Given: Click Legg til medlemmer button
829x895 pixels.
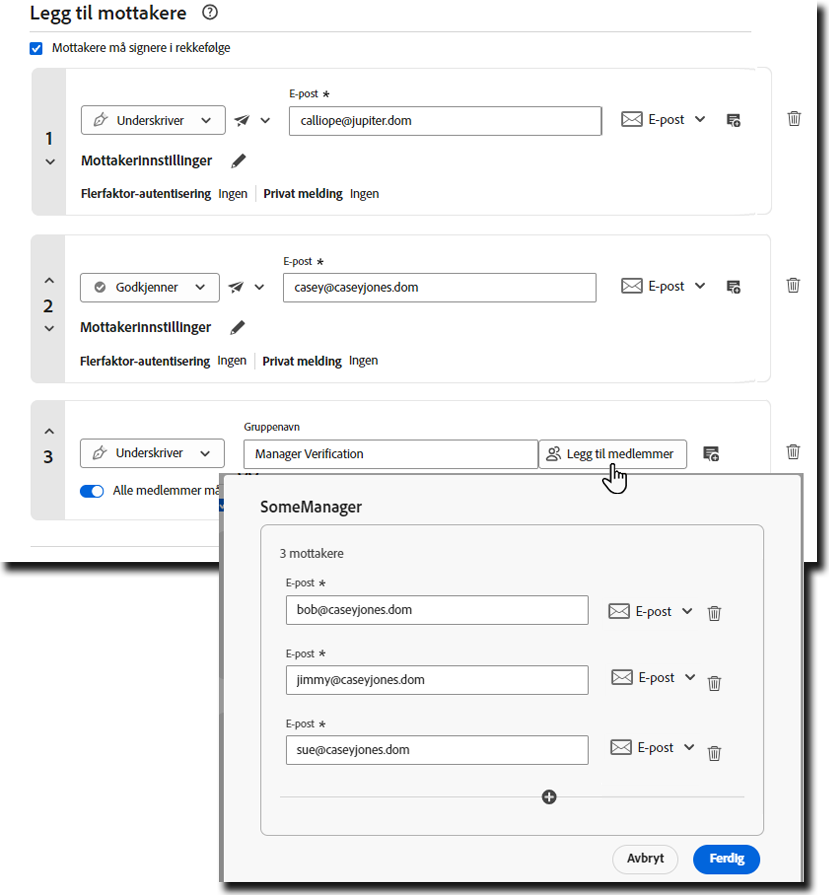Looking at the screenshot, I should [x=613, y=454].
